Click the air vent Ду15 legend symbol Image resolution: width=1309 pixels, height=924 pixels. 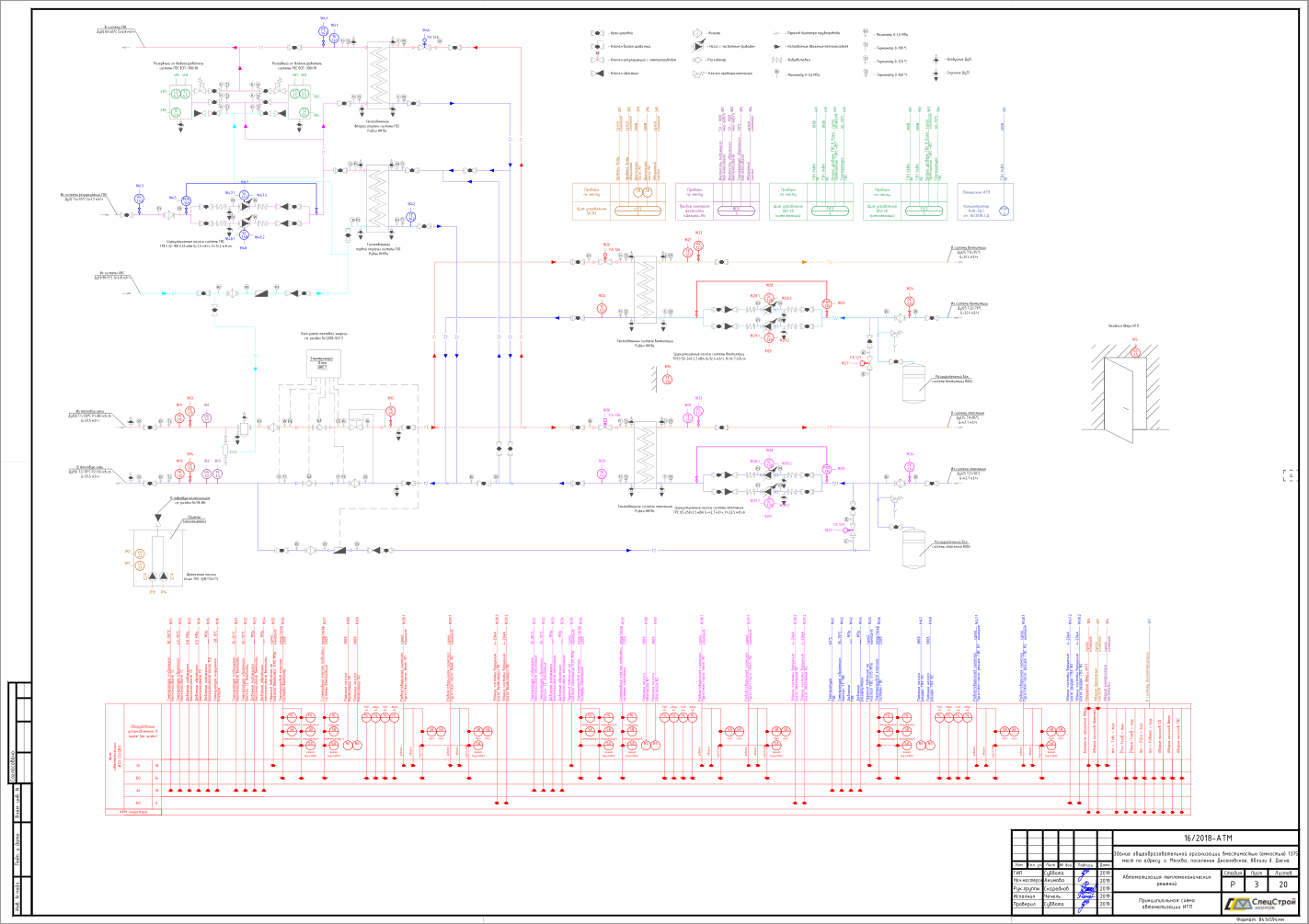pos(936,60)
